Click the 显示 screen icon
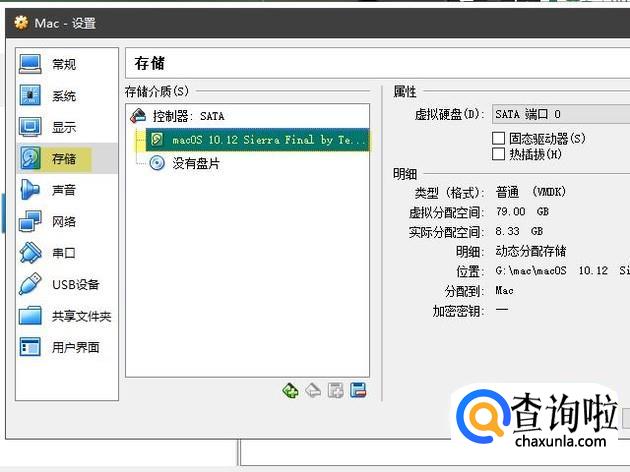The image size is (630, 472). coord(30,127)
